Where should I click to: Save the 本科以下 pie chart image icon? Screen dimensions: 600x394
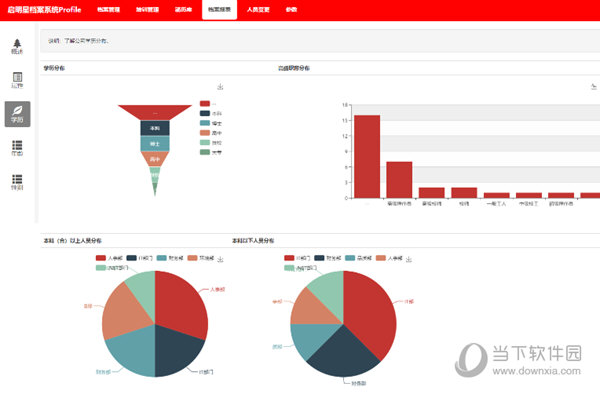click(x=409, y=259)
